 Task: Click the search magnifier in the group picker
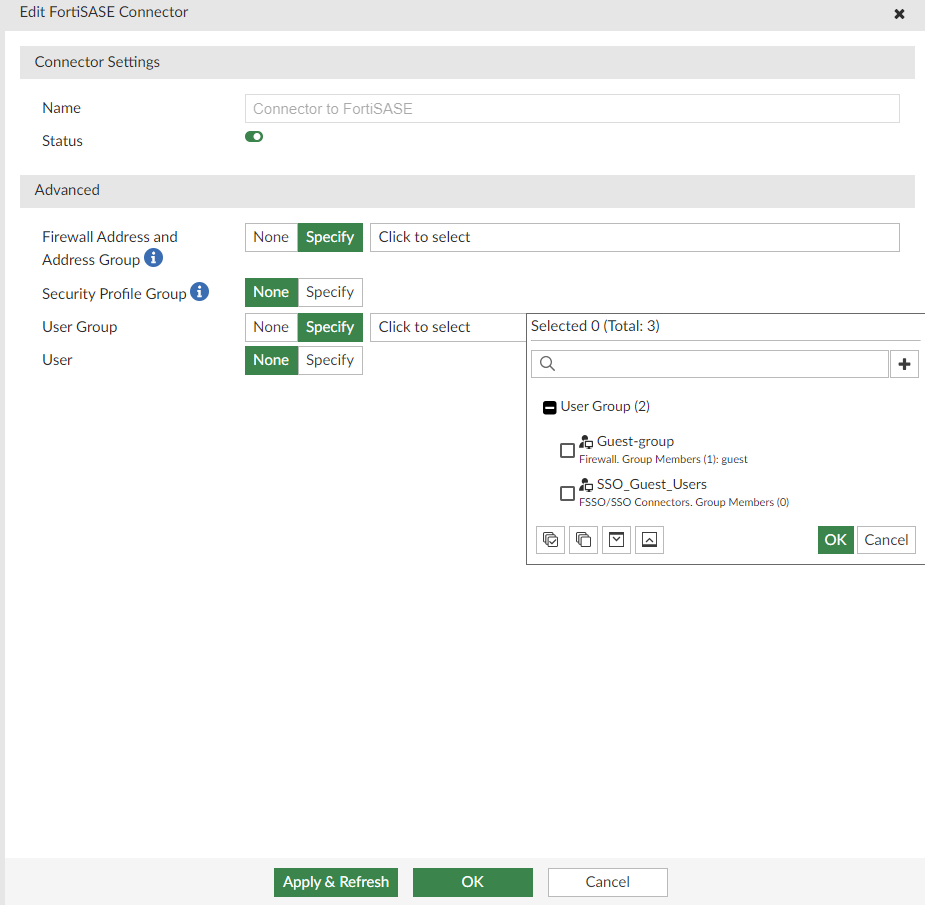click(547, 363)
